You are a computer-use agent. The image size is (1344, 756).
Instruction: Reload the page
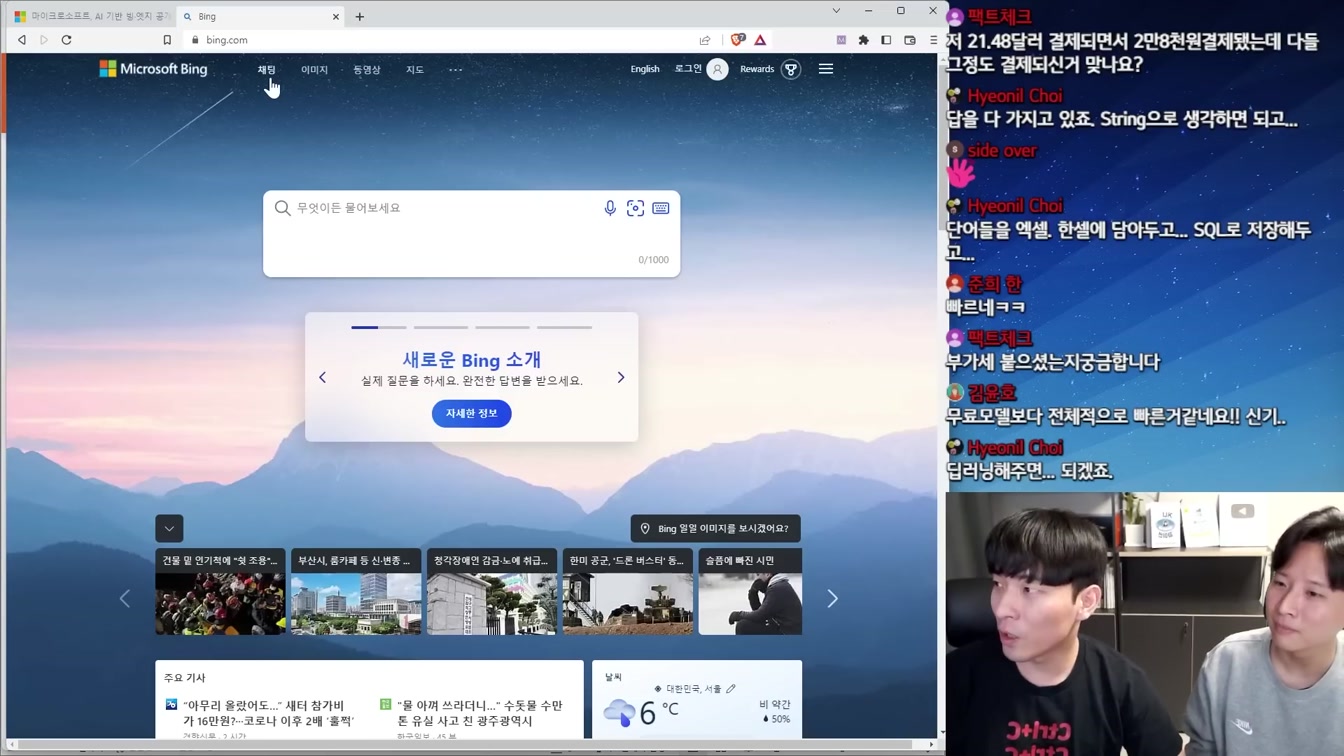[x=67, y=40]
